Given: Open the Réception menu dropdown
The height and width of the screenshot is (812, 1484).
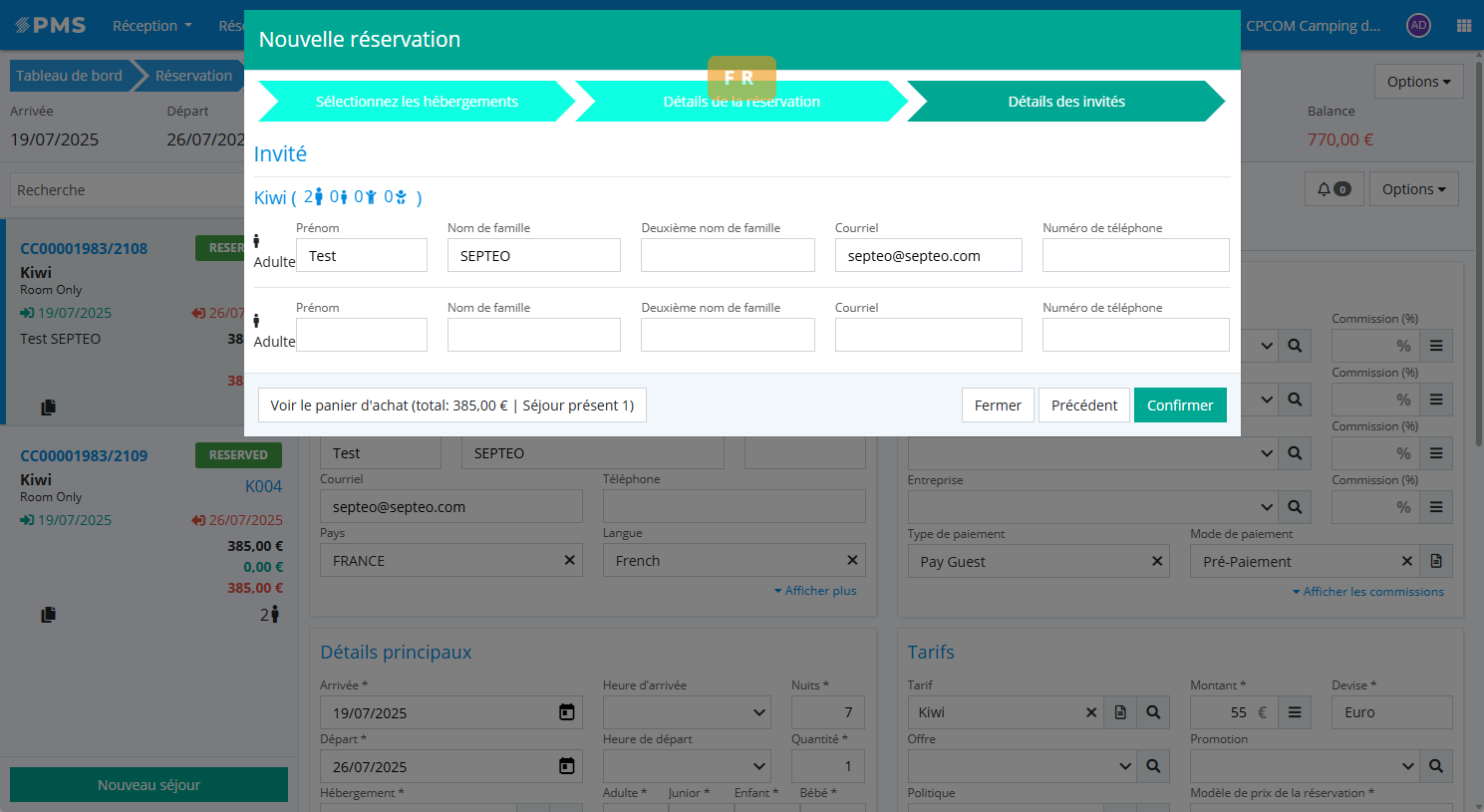Looking at the screenshot, I should pyautogui.click(x=151, y=26).
